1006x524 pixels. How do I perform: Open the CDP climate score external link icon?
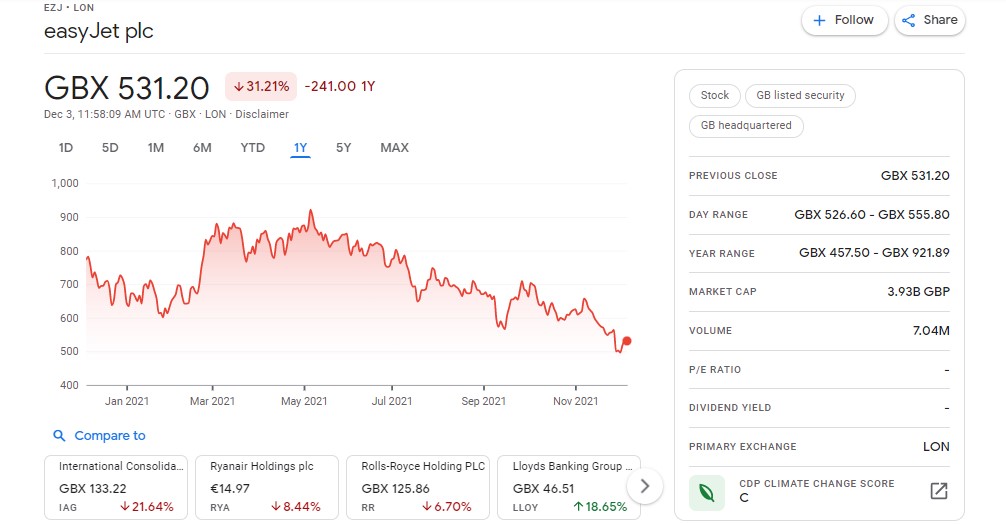(x=939, y=491)
